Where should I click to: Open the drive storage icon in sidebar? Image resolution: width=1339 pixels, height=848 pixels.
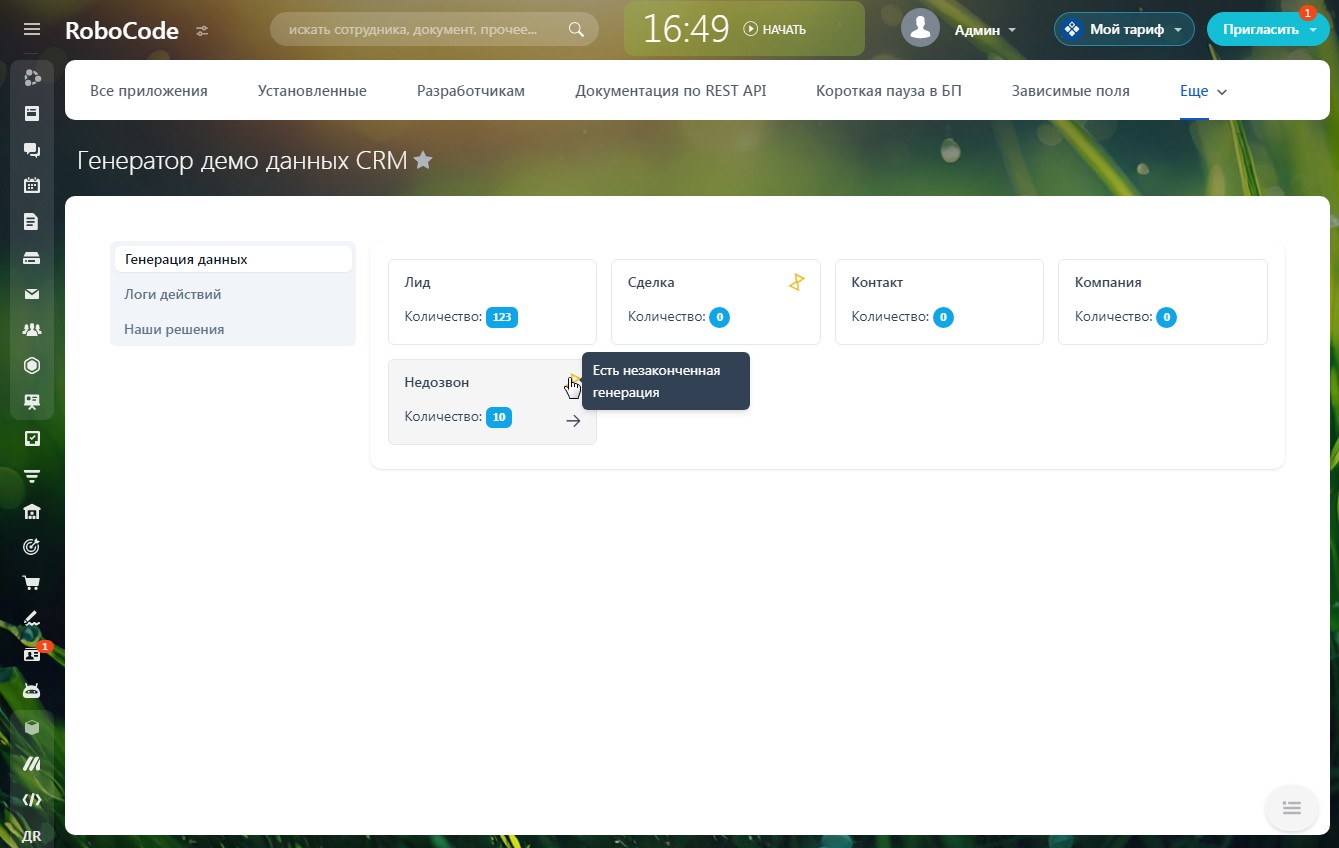tap(32, 257)
